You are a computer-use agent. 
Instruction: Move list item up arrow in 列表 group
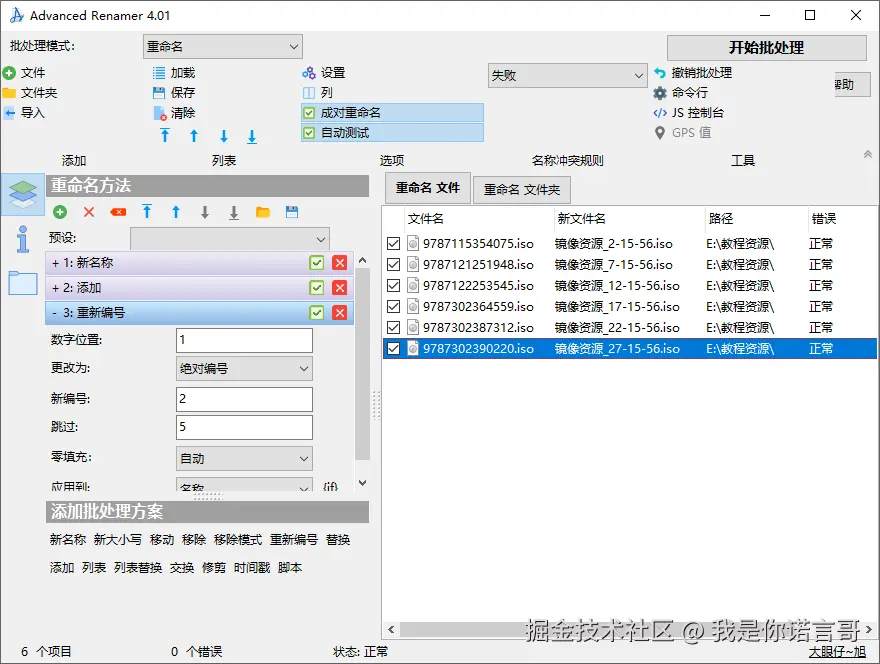point(194,136)
